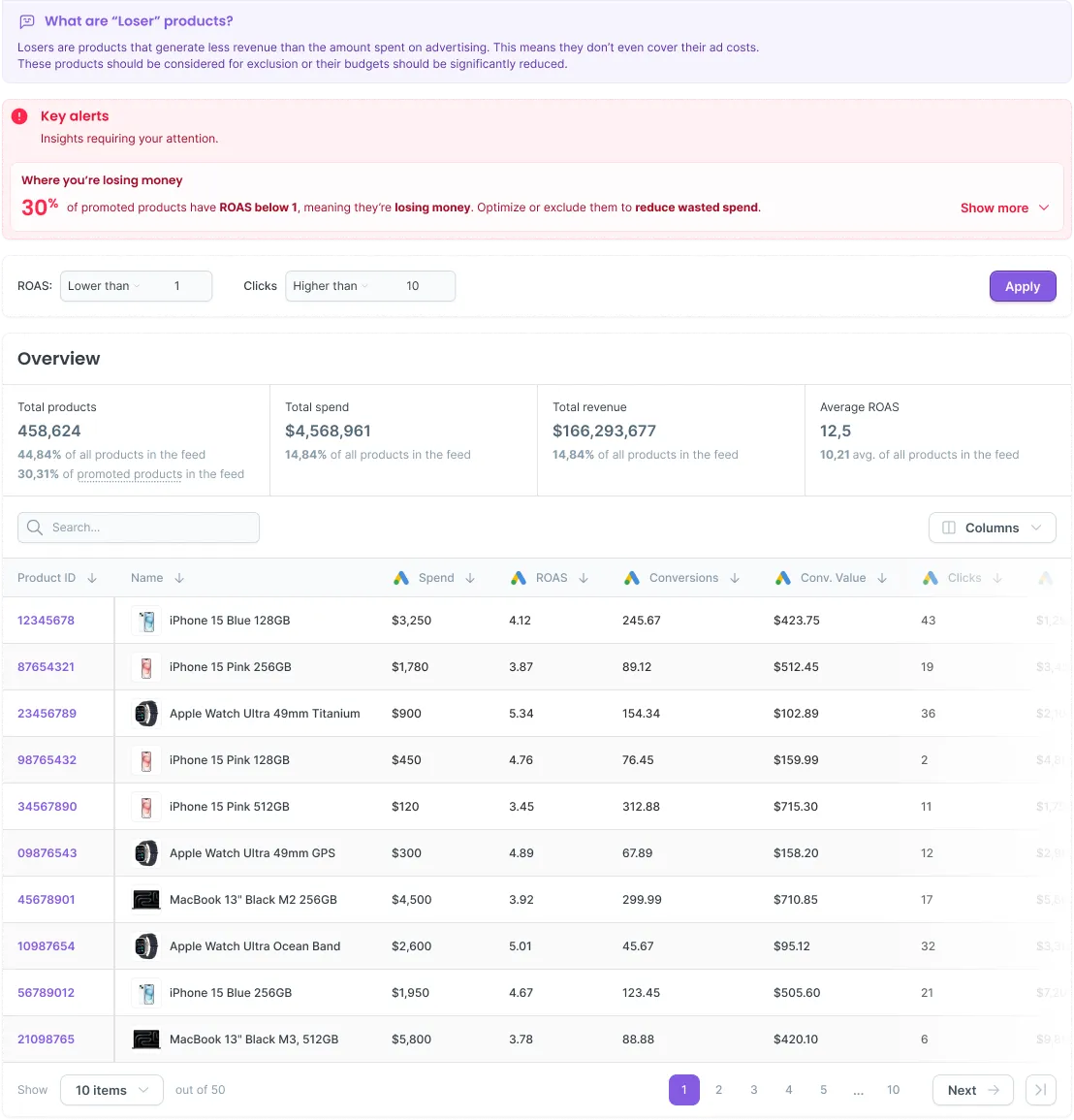This screenshot has width=1074, height=1120.
Task: Open the Columns dropdown
Action: click(992, 528)
